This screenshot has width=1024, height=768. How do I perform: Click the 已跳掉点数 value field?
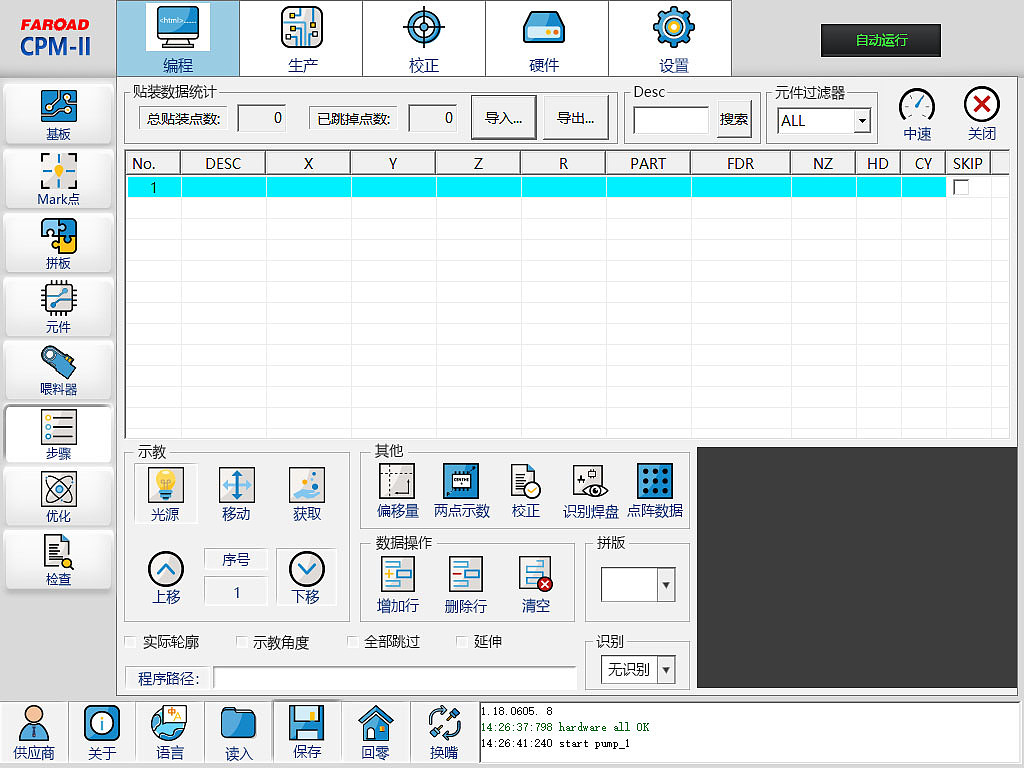pos(432,118)
